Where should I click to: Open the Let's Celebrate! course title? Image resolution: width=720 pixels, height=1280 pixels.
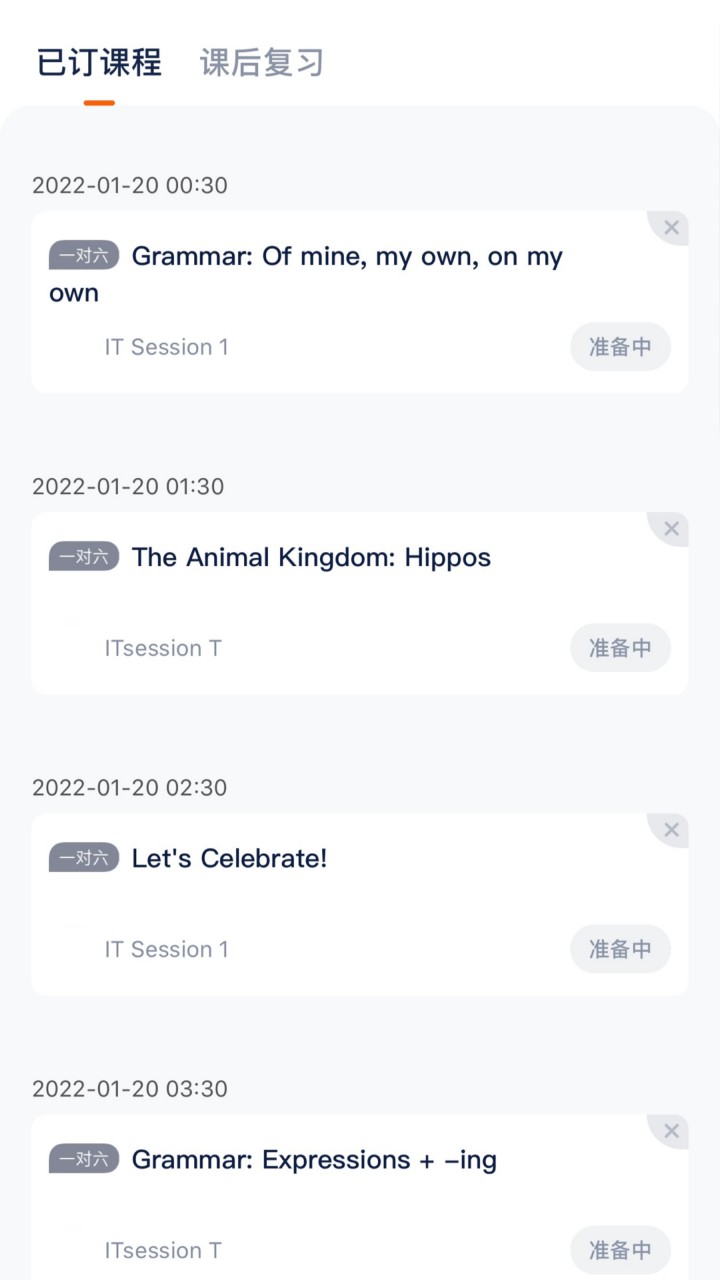click(229, 858)
